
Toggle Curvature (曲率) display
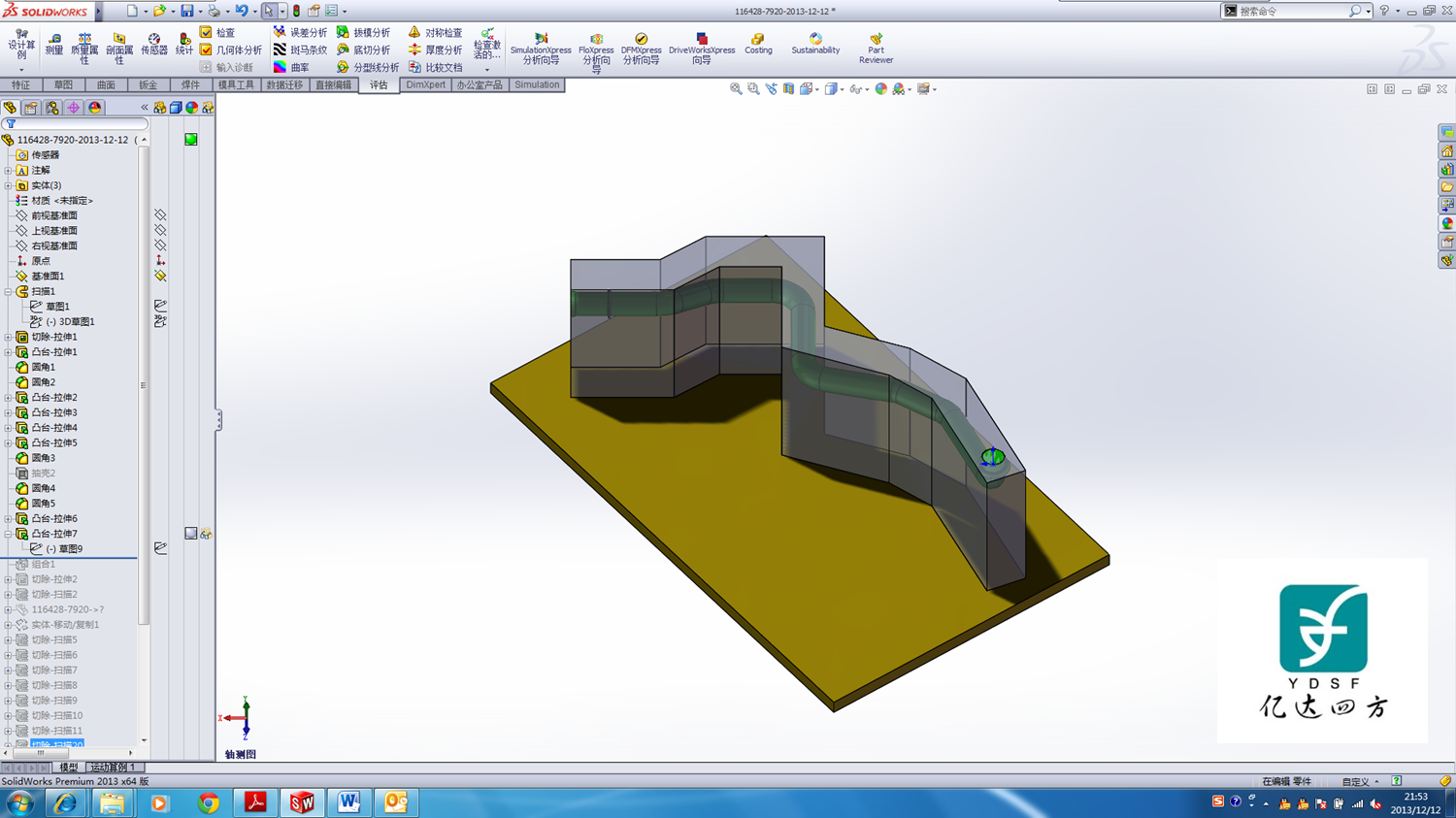tap(291, 68)
